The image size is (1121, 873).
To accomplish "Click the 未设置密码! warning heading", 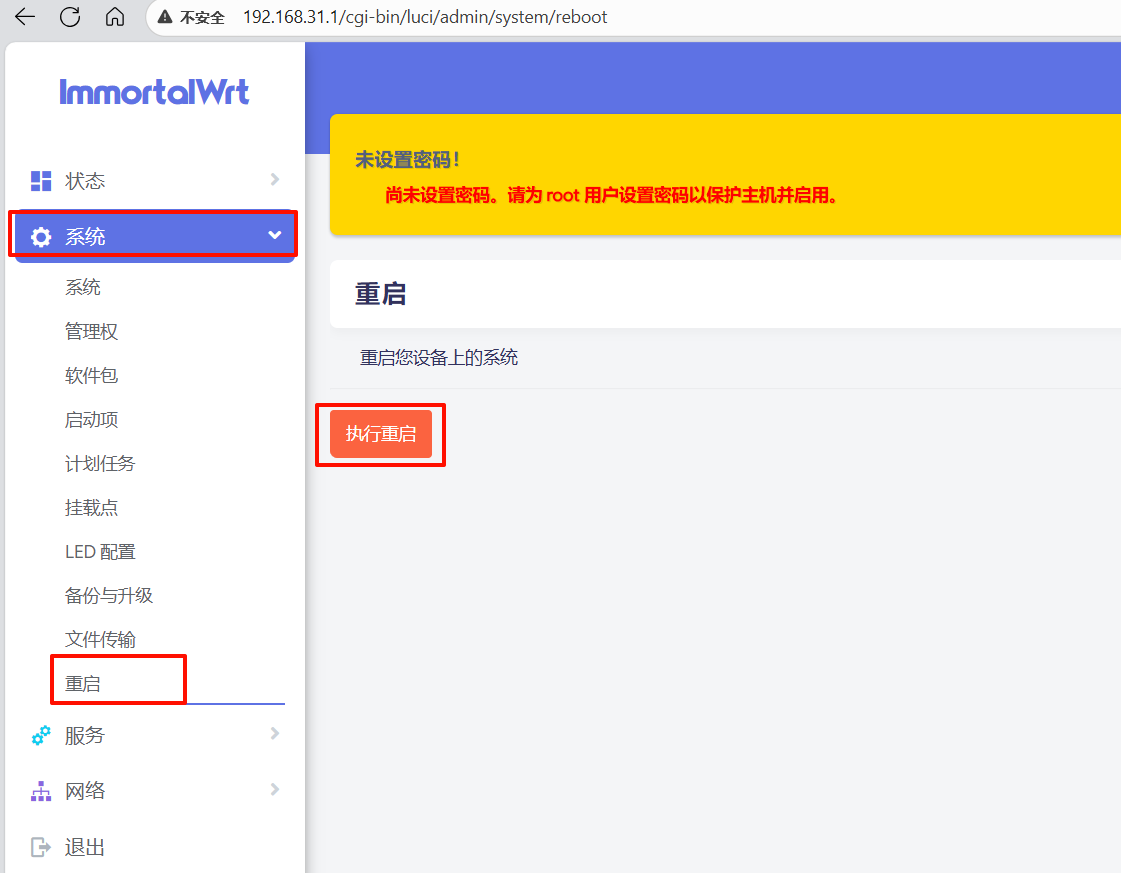I will click(408, 160).
